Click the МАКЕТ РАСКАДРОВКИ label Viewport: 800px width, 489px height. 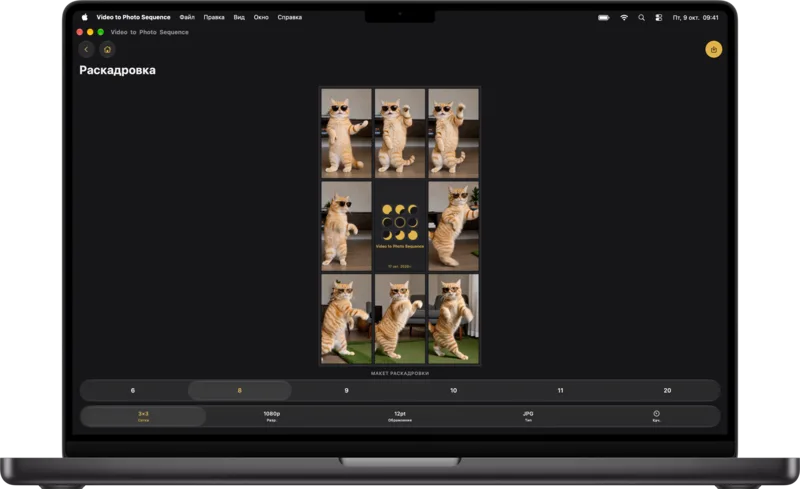point(400,373)
